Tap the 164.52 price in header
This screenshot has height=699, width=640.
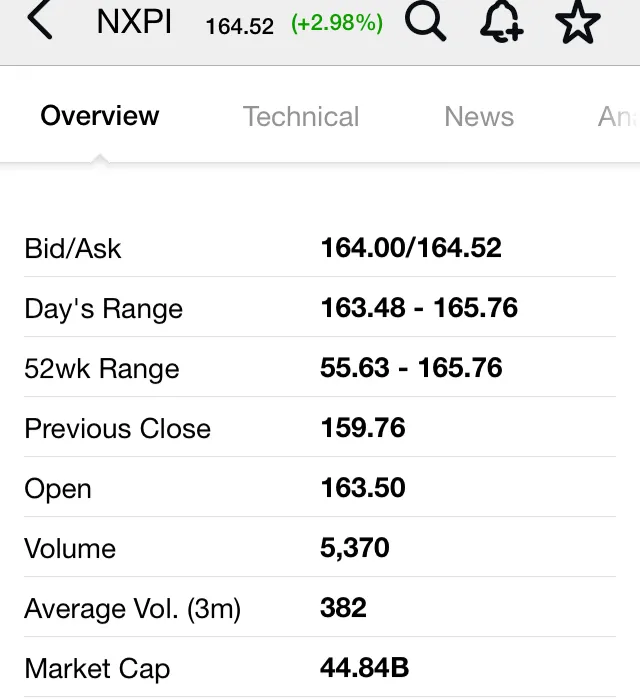click(x=239, y=26)
